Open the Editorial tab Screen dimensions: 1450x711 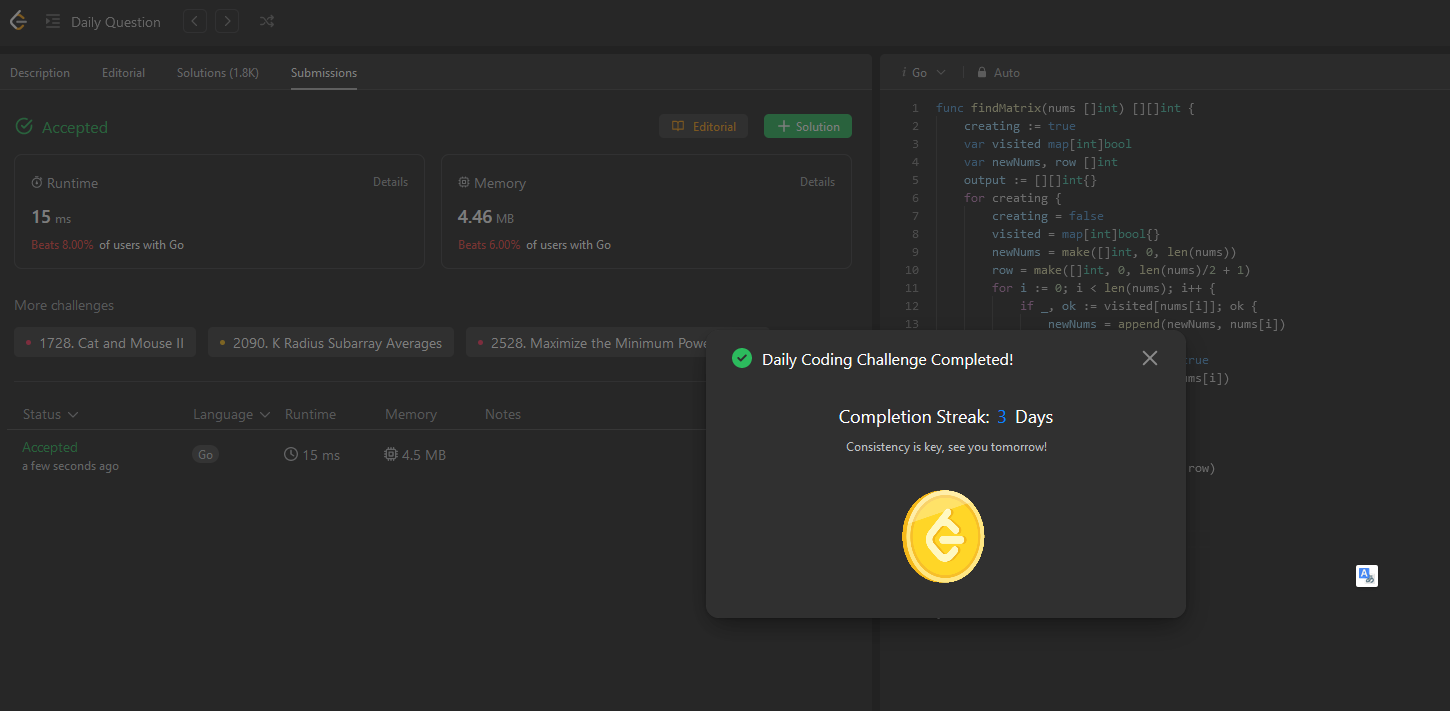(123, 73)
